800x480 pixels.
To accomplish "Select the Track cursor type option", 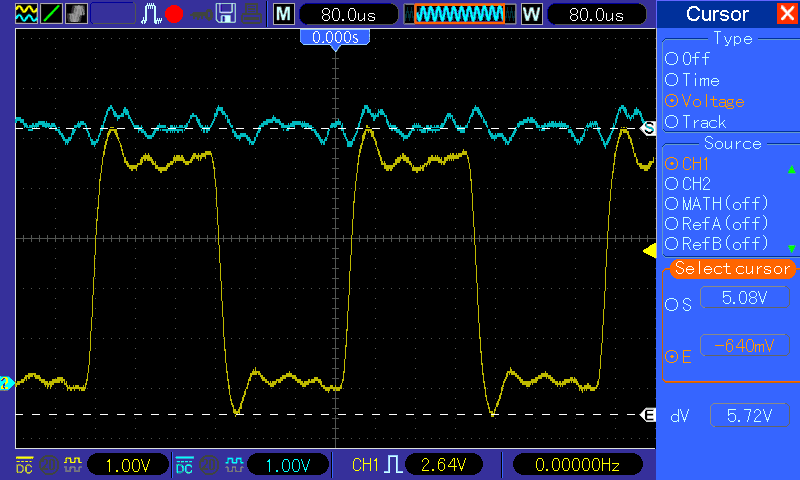I will click(695, 122).
